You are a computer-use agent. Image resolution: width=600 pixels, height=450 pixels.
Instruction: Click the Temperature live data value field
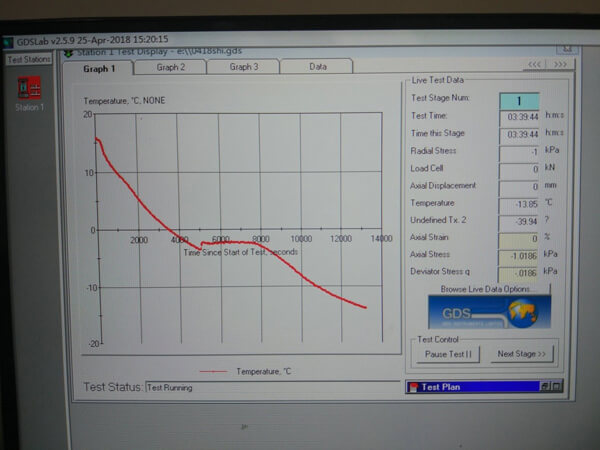[518, 203]
